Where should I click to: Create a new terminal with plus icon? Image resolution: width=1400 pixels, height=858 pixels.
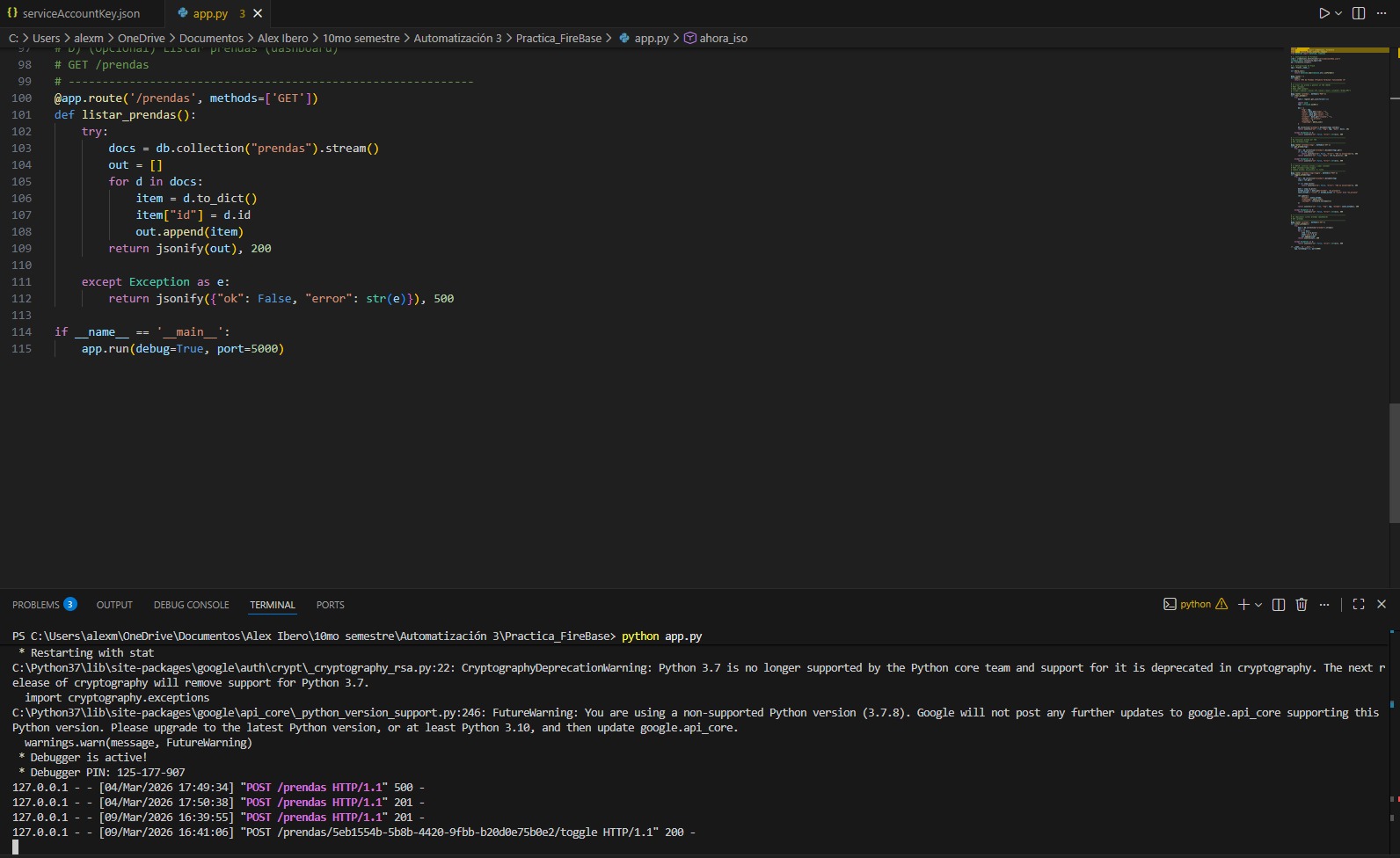pyautogui.click(x=1243, y=604)
